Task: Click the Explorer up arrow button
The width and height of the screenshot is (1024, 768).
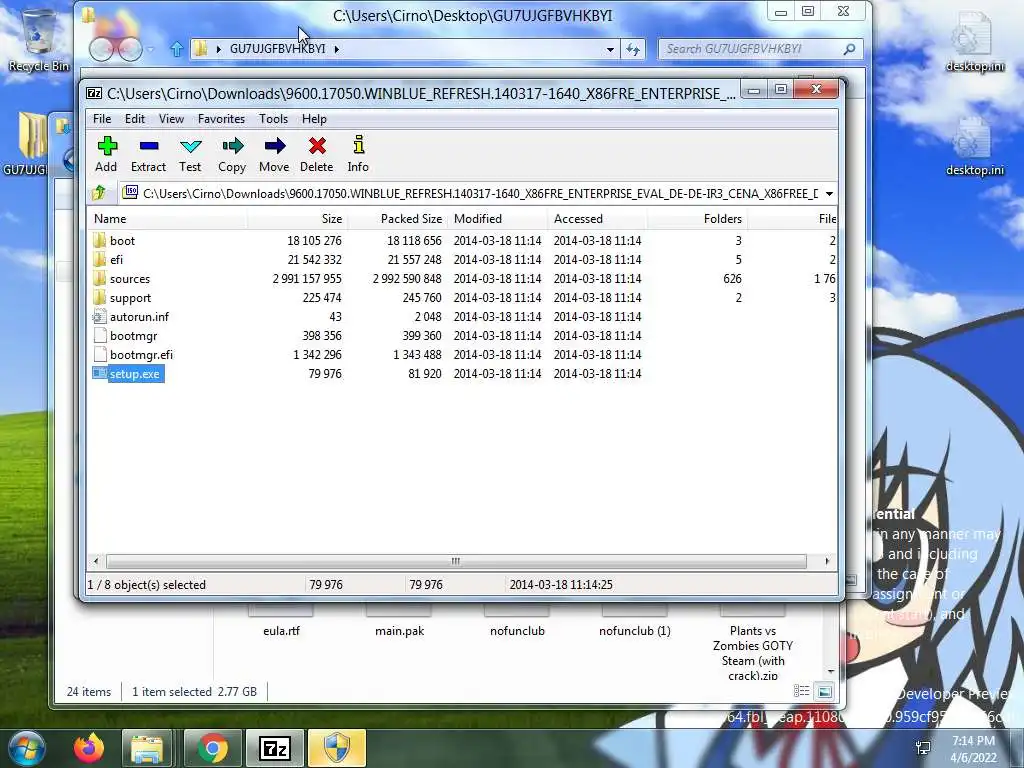Action: pos(176,49)
